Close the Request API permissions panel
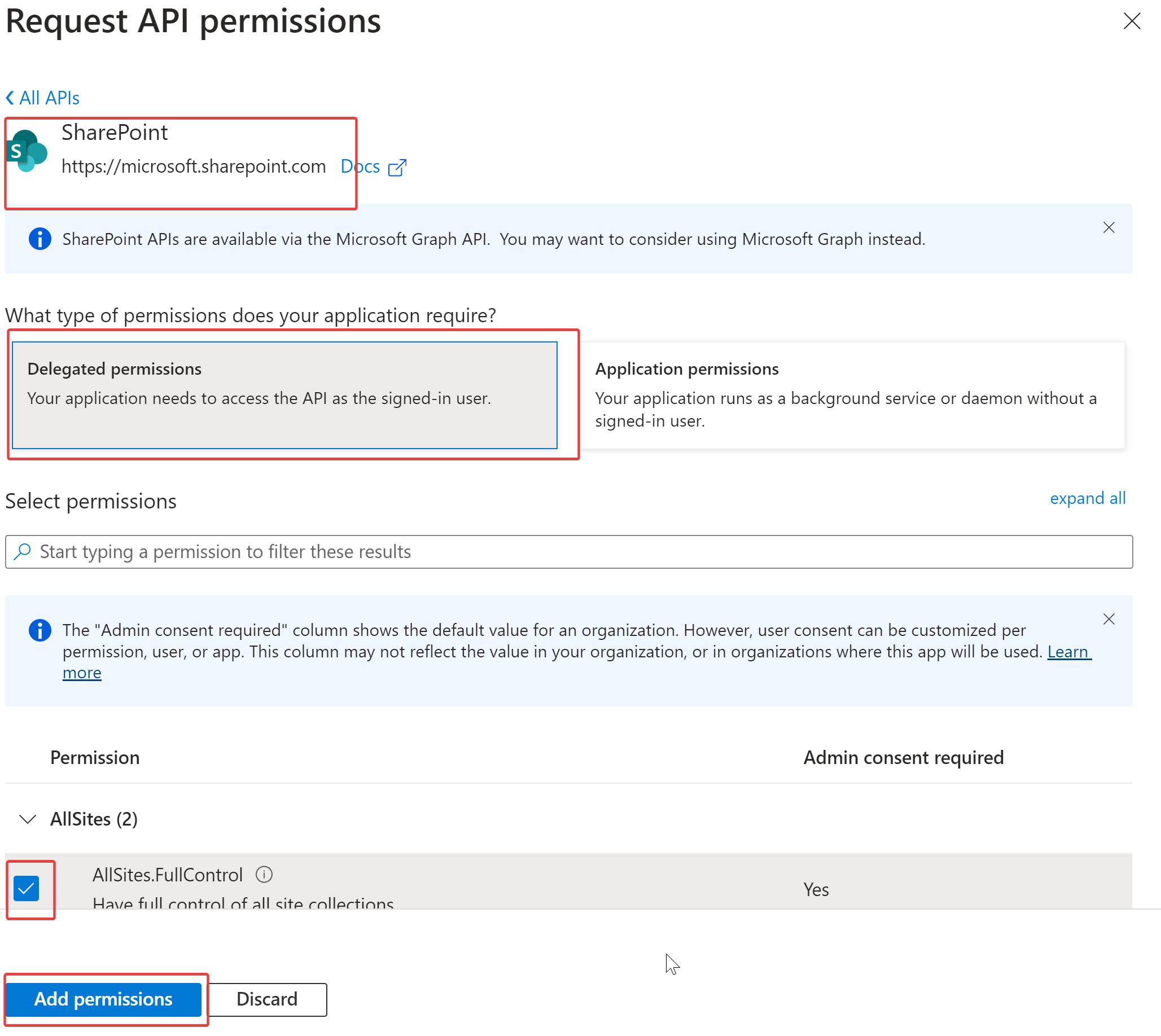1161x1036 pixels. point(1132,21)
